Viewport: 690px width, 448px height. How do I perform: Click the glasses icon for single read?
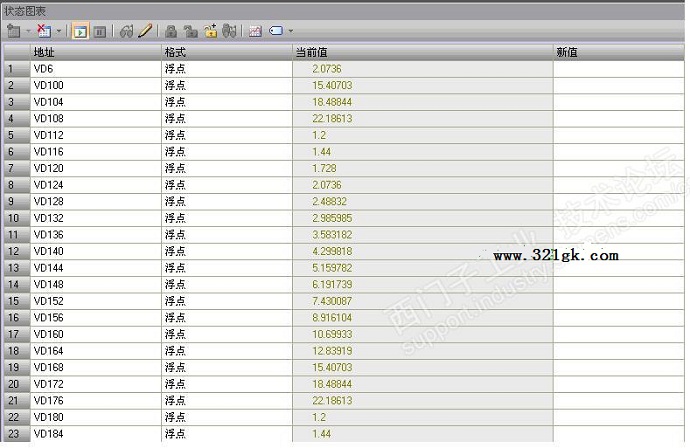pyautogui.click(x=126, y=31)
